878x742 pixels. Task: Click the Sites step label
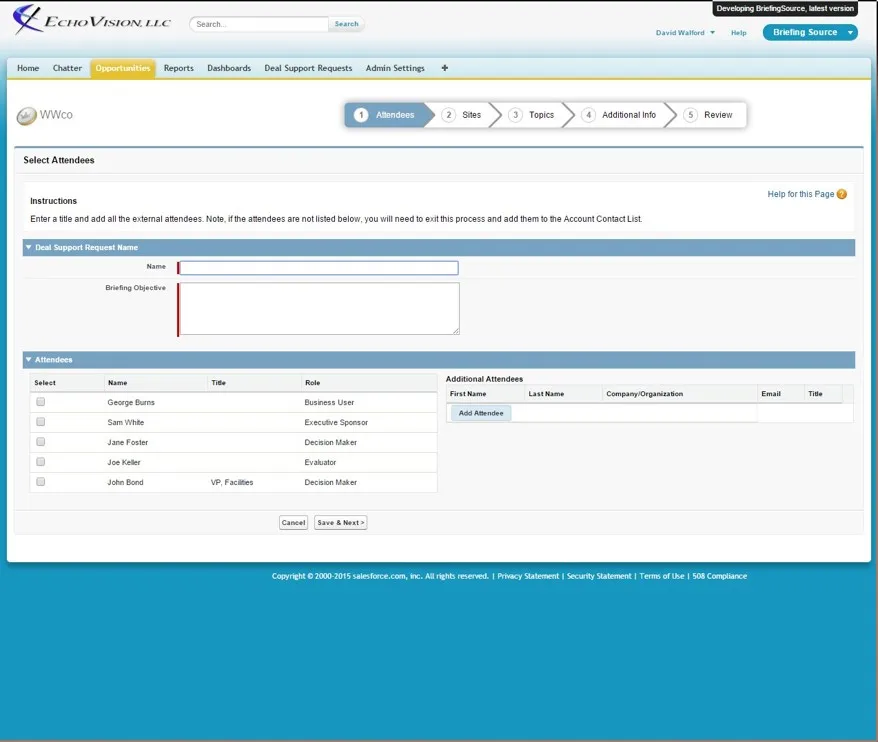click(471, 115)
